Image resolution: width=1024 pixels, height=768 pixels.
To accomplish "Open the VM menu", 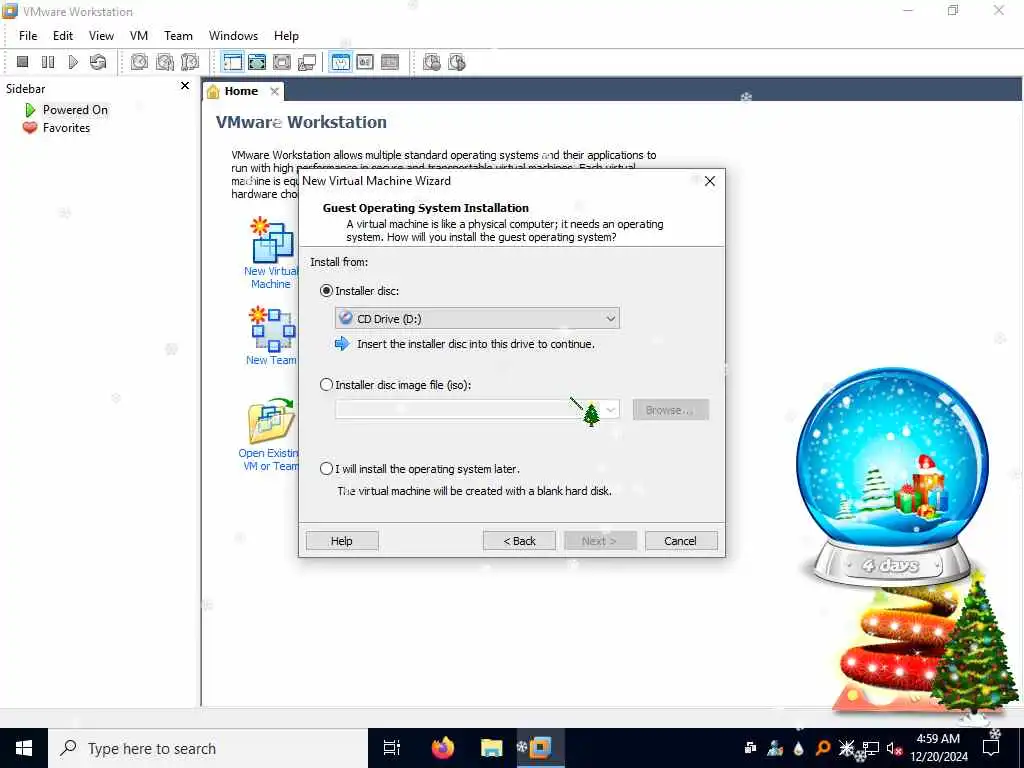I will (x=138, y=36).
